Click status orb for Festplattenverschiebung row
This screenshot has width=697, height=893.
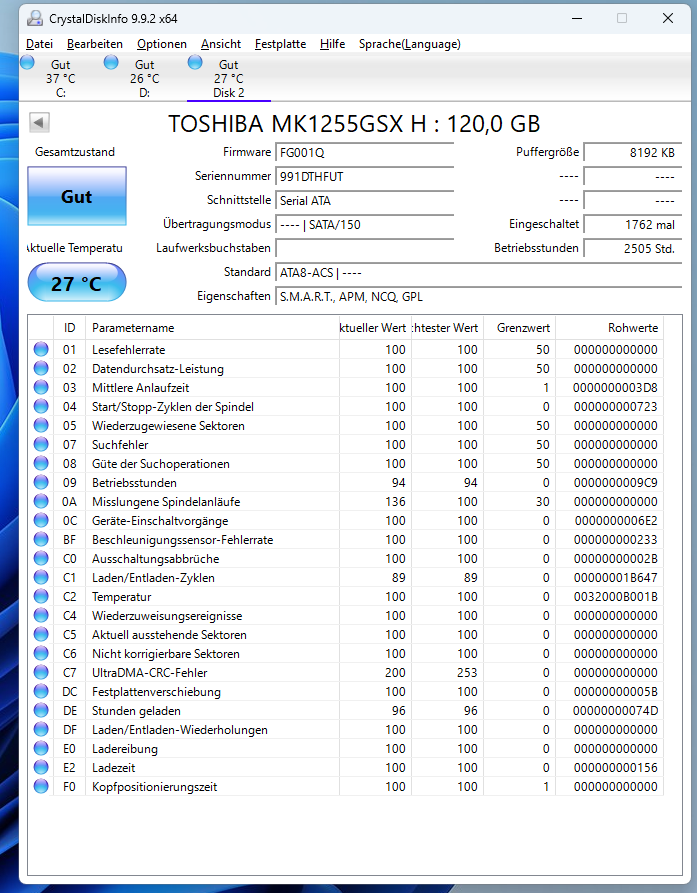point(41,691)
